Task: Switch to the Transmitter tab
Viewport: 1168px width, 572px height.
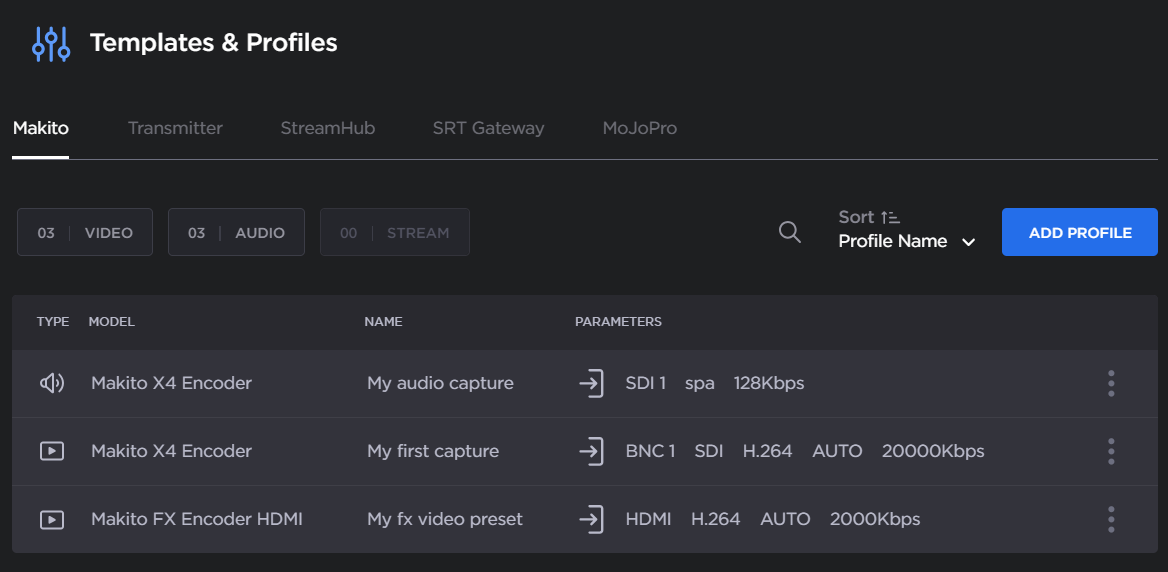Action: coord(175,128)
